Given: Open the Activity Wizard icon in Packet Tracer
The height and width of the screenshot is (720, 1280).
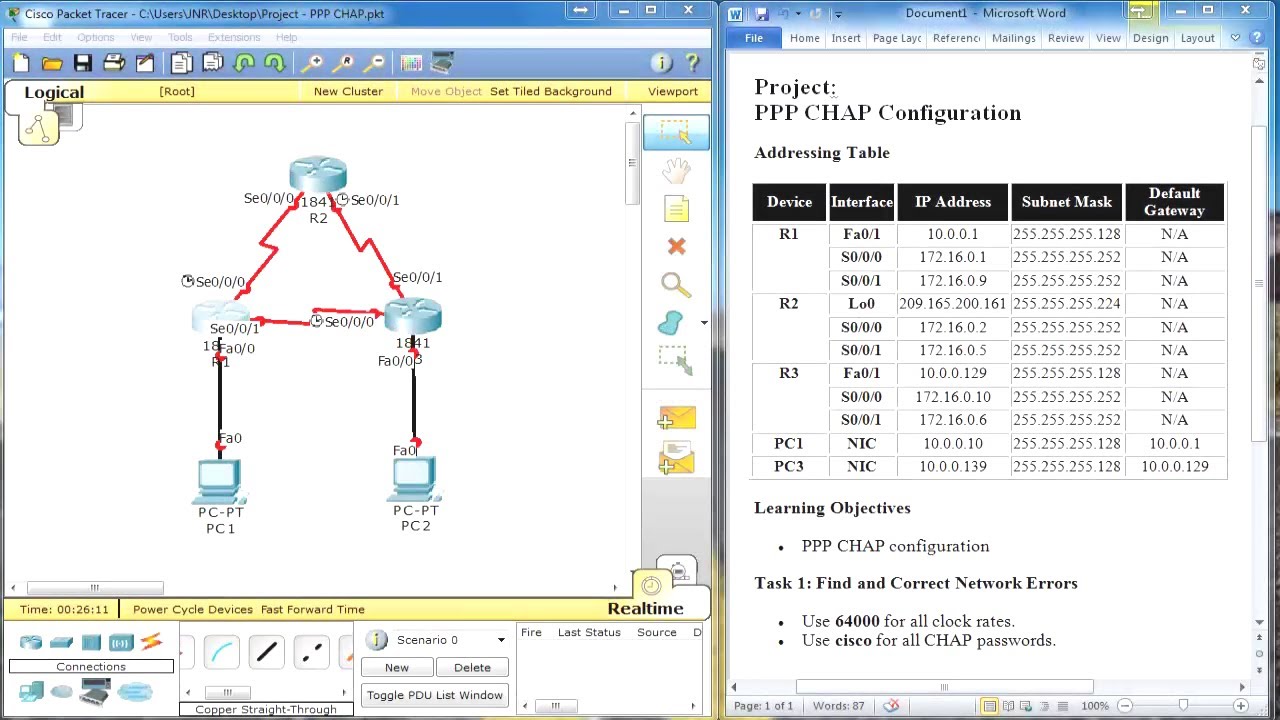Looking at the screenshot, I should click(145, 63).
